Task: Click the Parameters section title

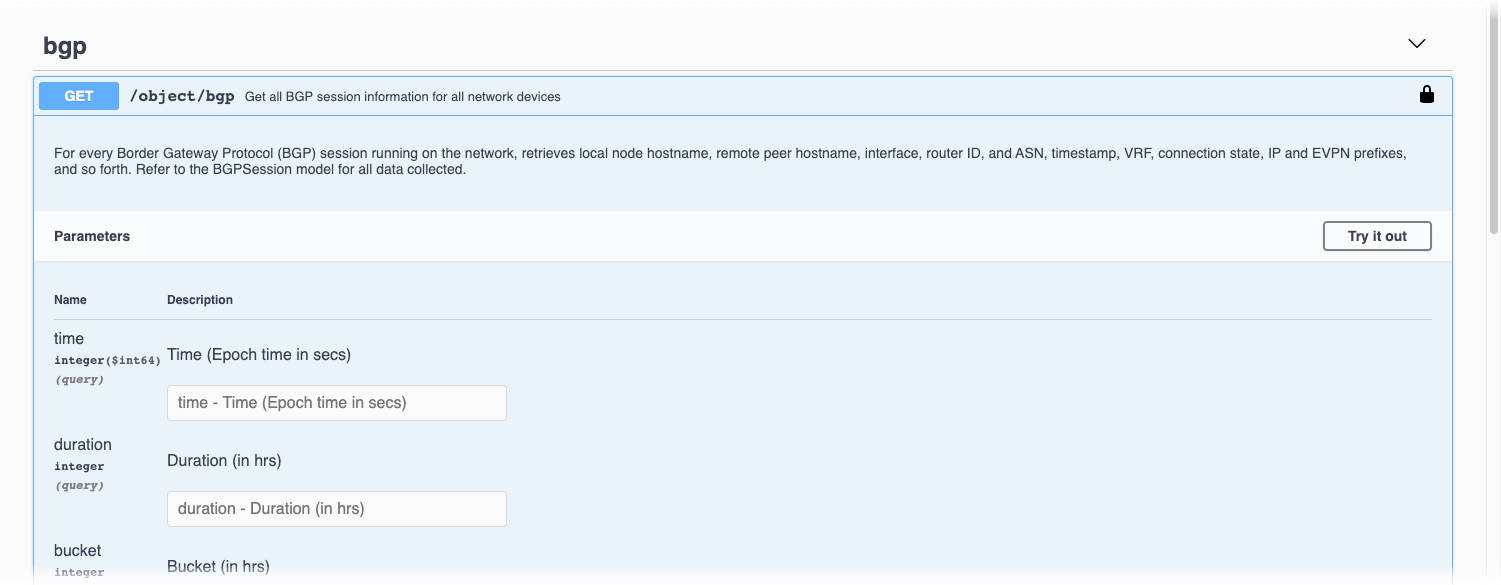Action: (92, 237)
